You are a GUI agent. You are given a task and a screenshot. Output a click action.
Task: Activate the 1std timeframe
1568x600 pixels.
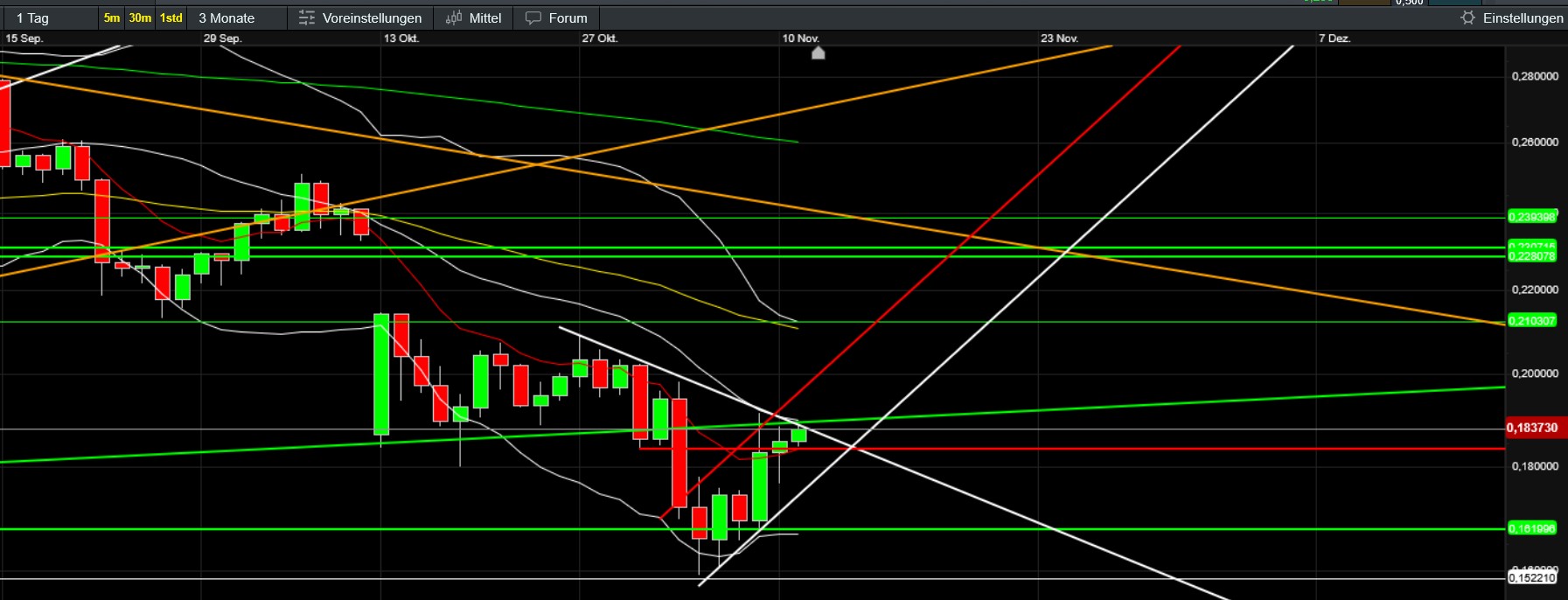click(x=171, y=17)
